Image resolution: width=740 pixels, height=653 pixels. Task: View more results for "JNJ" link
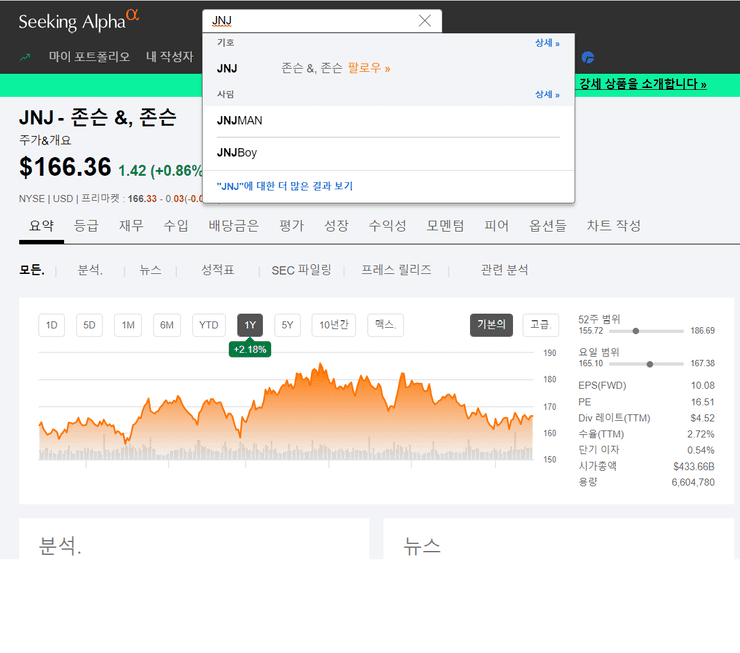click(x=285, y=186)
